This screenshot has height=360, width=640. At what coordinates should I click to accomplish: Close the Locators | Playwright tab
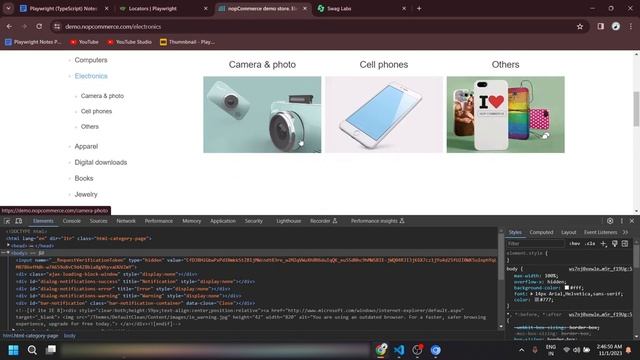coord(206,9)
